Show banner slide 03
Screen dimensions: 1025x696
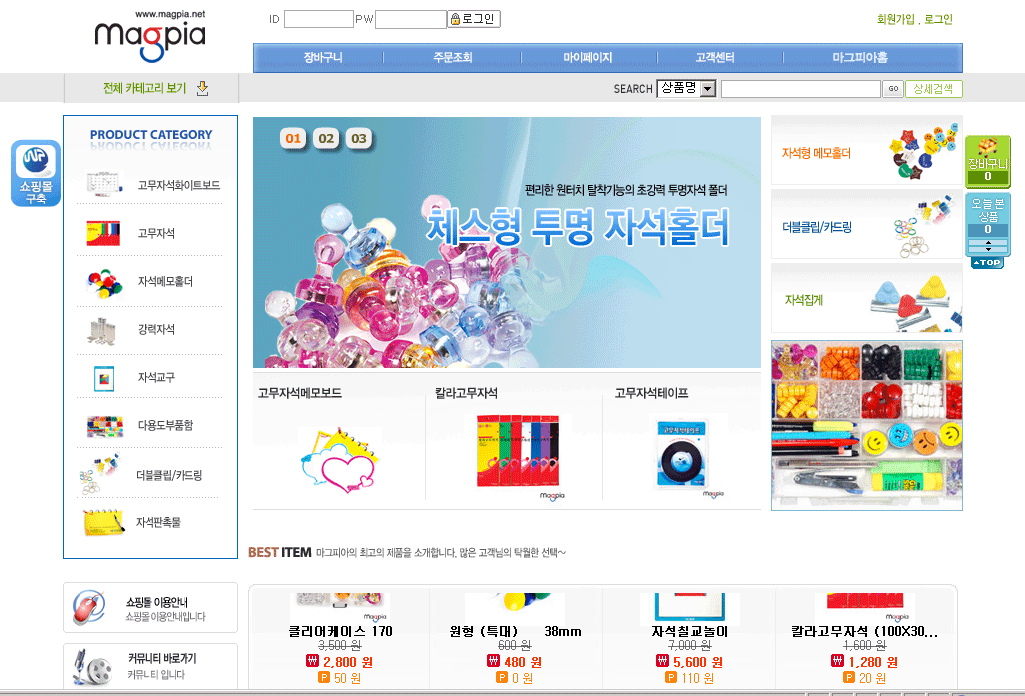point(359,138)
